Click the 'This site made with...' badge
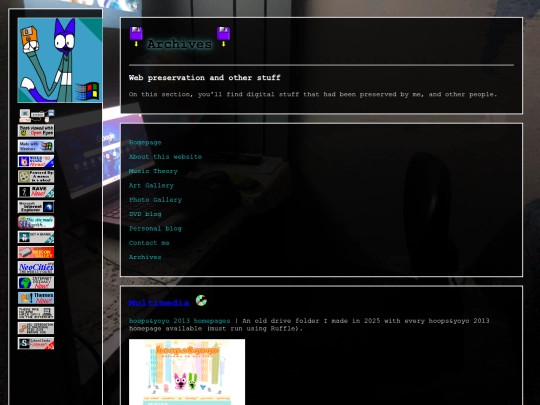This screenshot has height=405, width=540. 36,222
